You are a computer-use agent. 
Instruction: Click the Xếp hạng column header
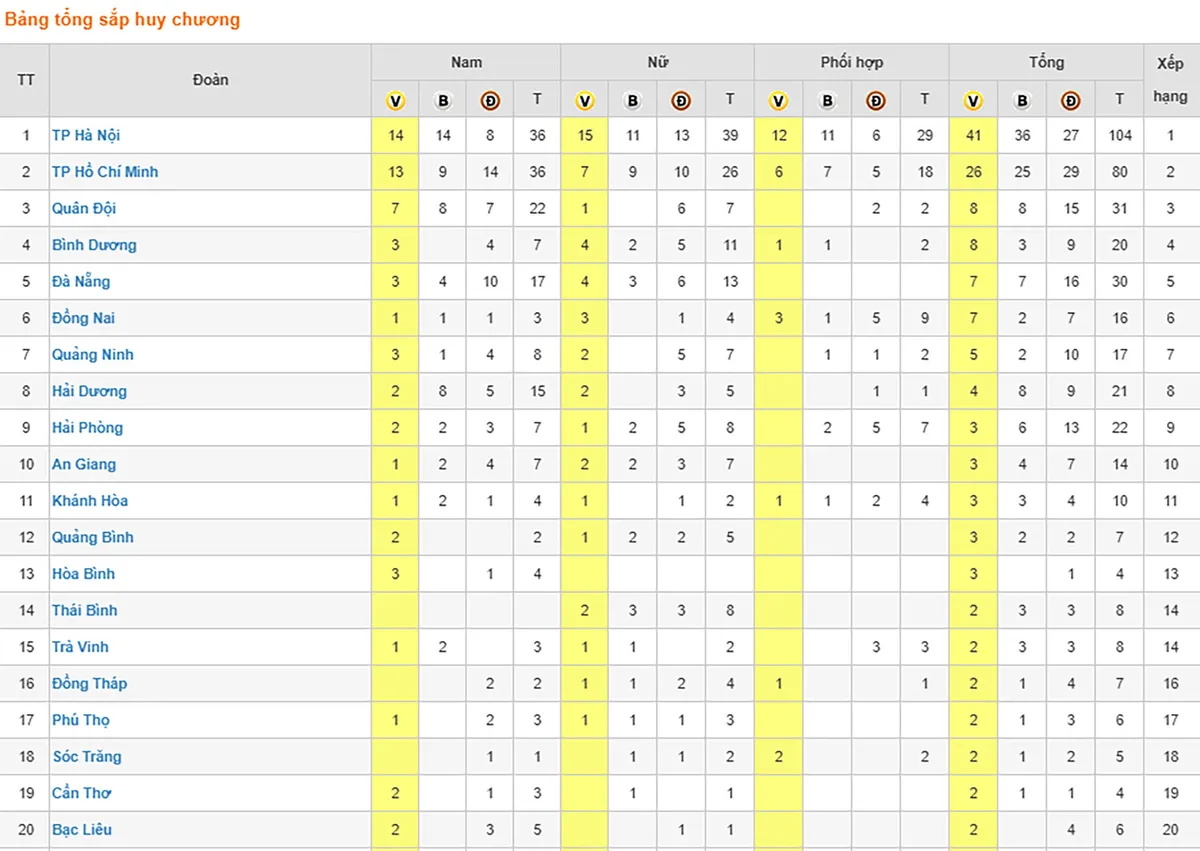pyautogui.click(x=1171, y=80)
